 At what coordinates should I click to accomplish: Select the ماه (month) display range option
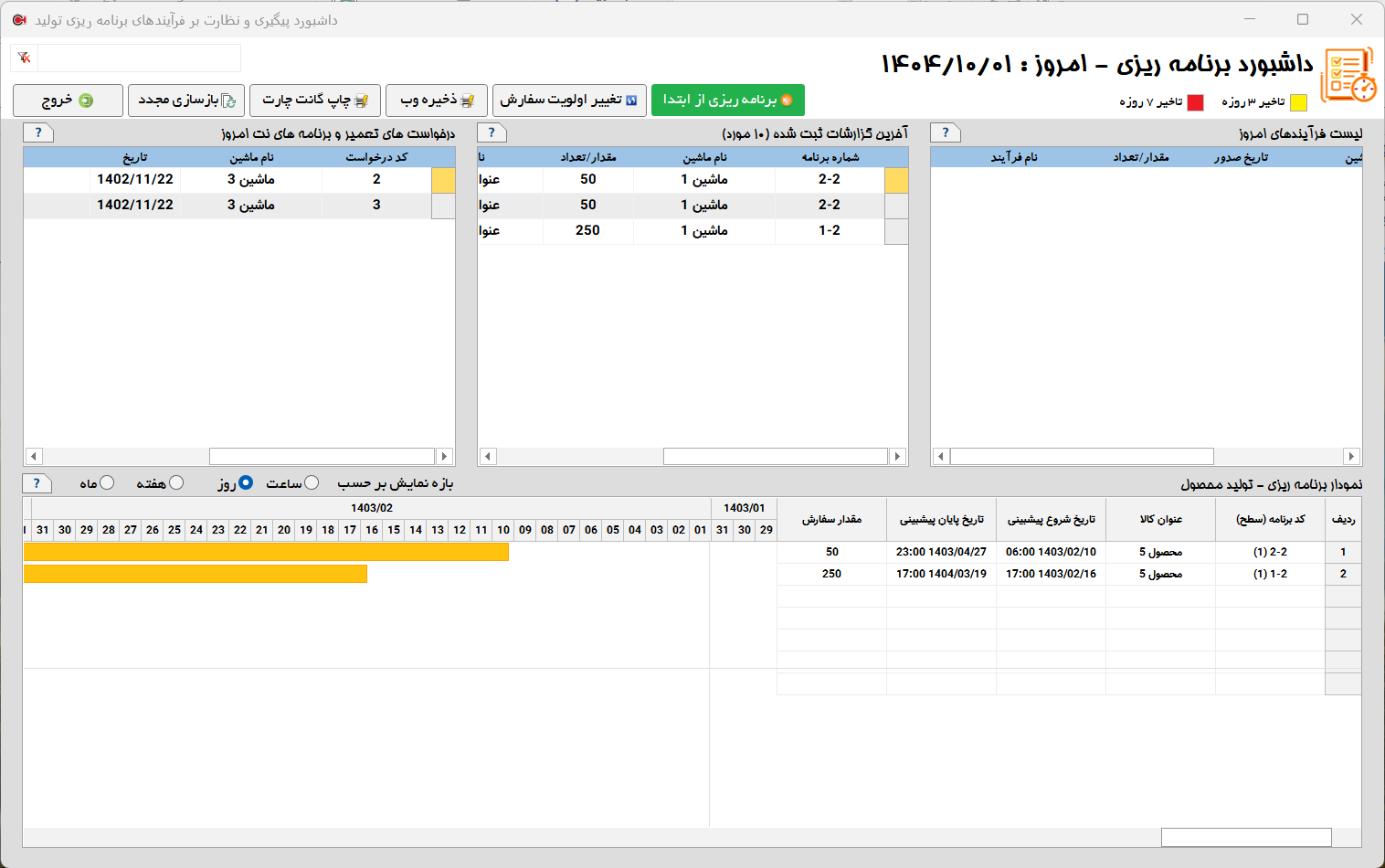pyautogui.click(x=107, y=482)
